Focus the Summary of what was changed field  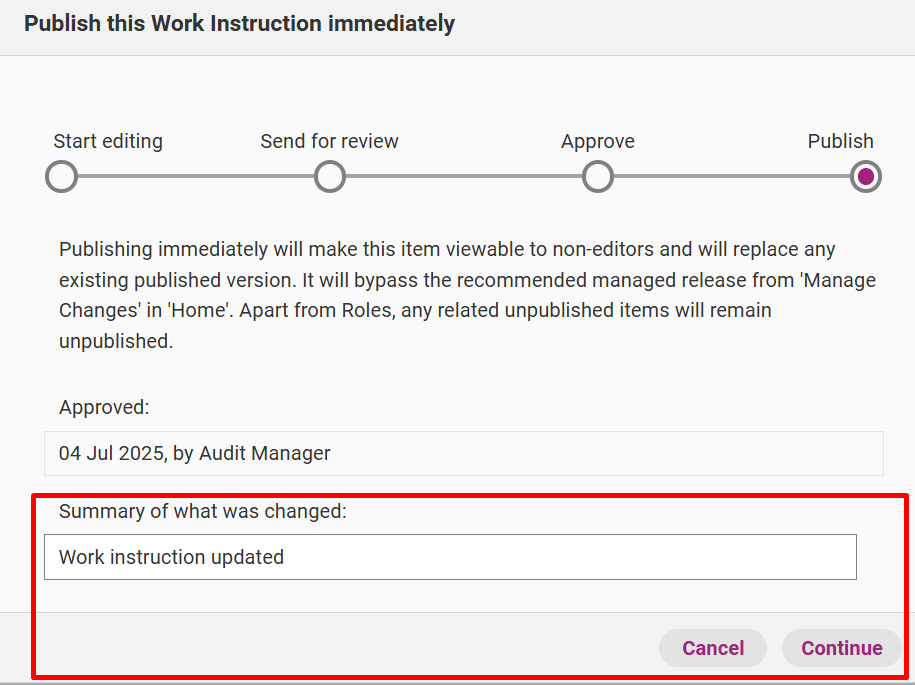pos(450,557)
